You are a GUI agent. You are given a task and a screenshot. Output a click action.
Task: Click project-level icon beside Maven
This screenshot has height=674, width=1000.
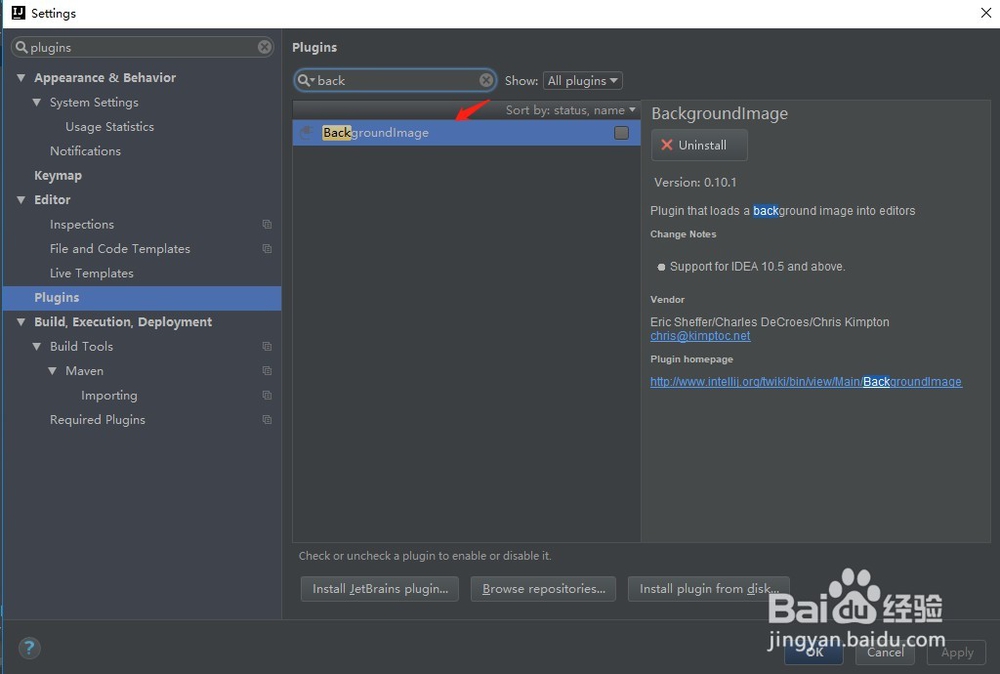pos(267,370)
